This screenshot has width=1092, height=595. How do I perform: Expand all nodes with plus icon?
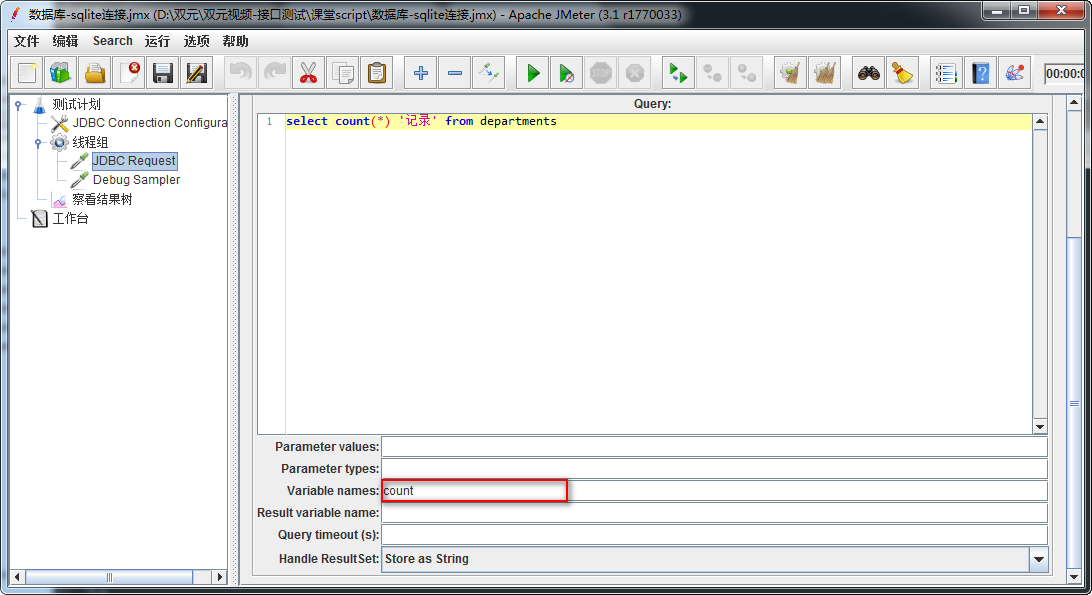tap(421, 73)
